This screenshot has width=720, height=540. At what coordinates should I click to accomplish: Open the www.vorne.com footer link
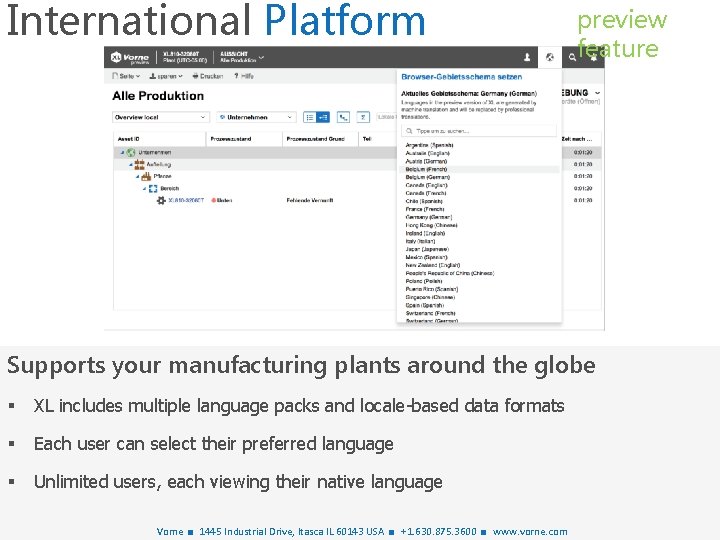(x=530, y=531)
